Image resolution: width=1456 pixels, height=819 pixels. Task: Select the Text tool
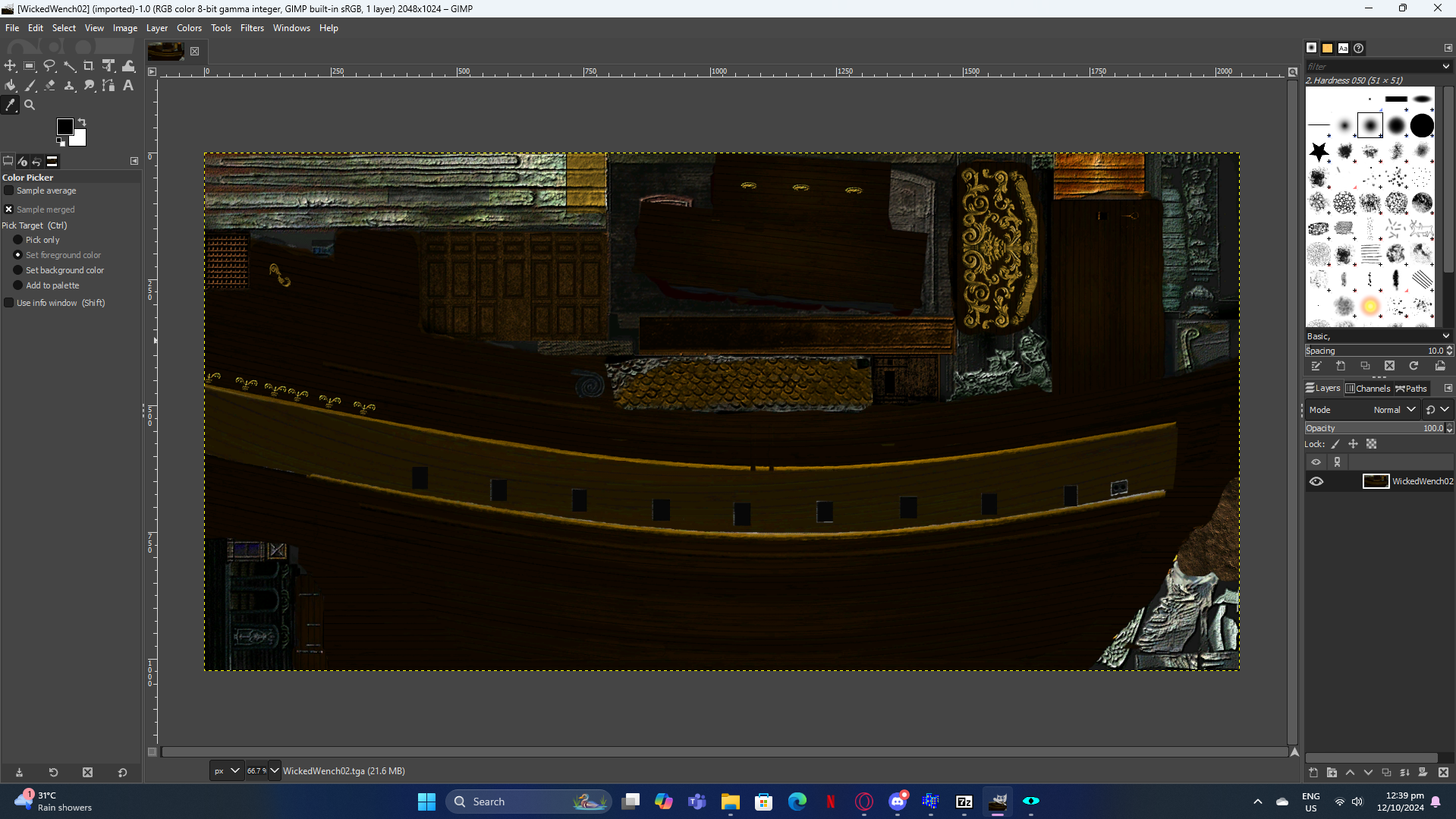128,86
